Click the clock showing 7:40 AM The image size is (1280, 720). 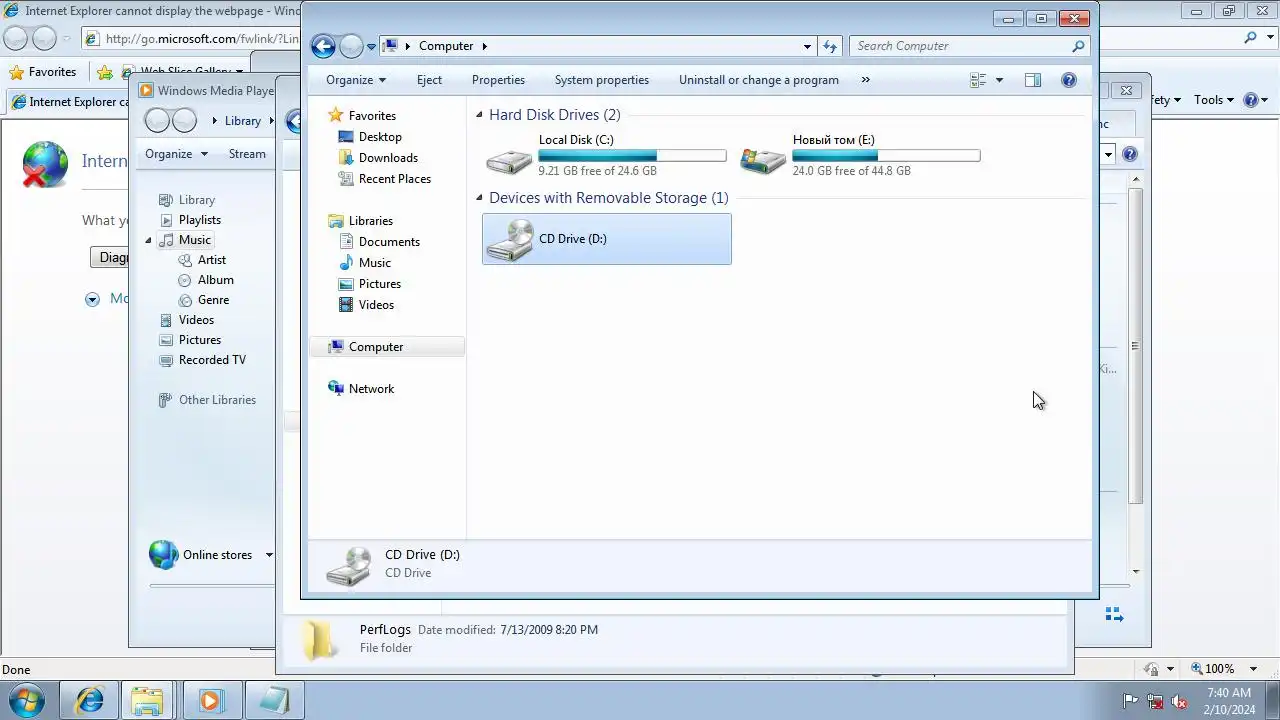coord(1229,693)
